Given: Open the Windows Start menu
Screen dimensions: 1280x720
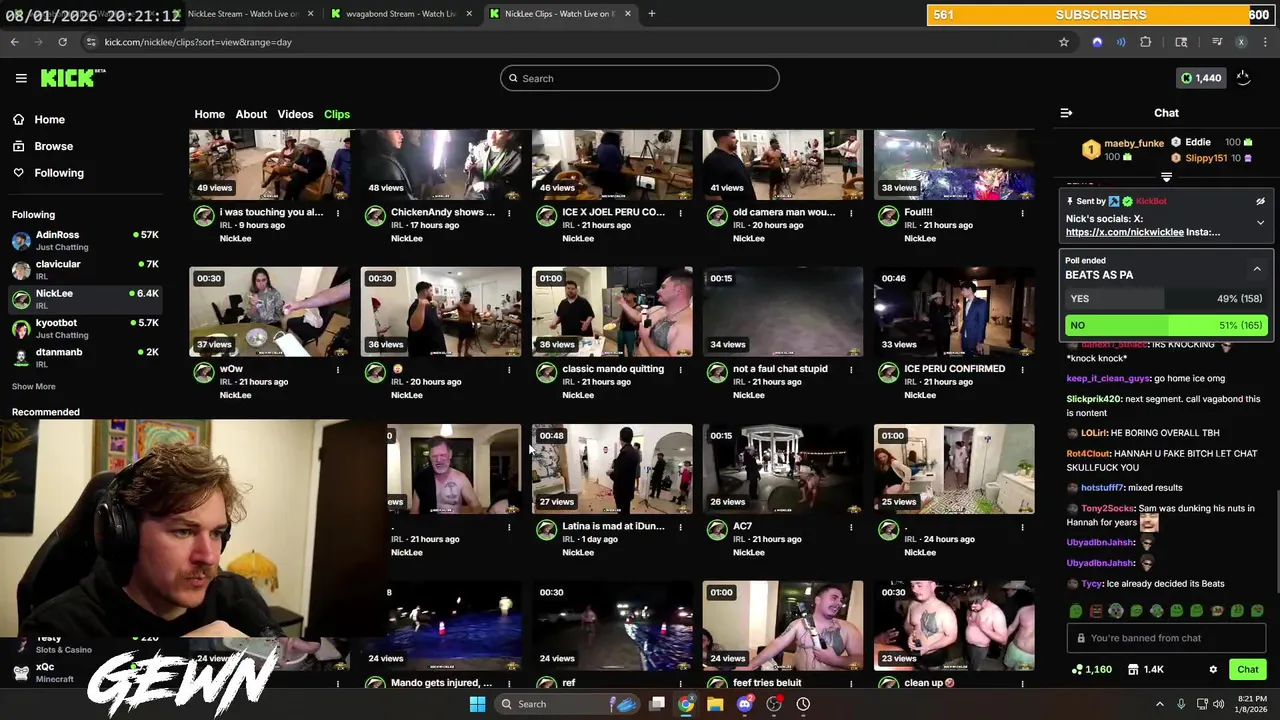Looking at the screenshot, I should (x=477, y=704).
